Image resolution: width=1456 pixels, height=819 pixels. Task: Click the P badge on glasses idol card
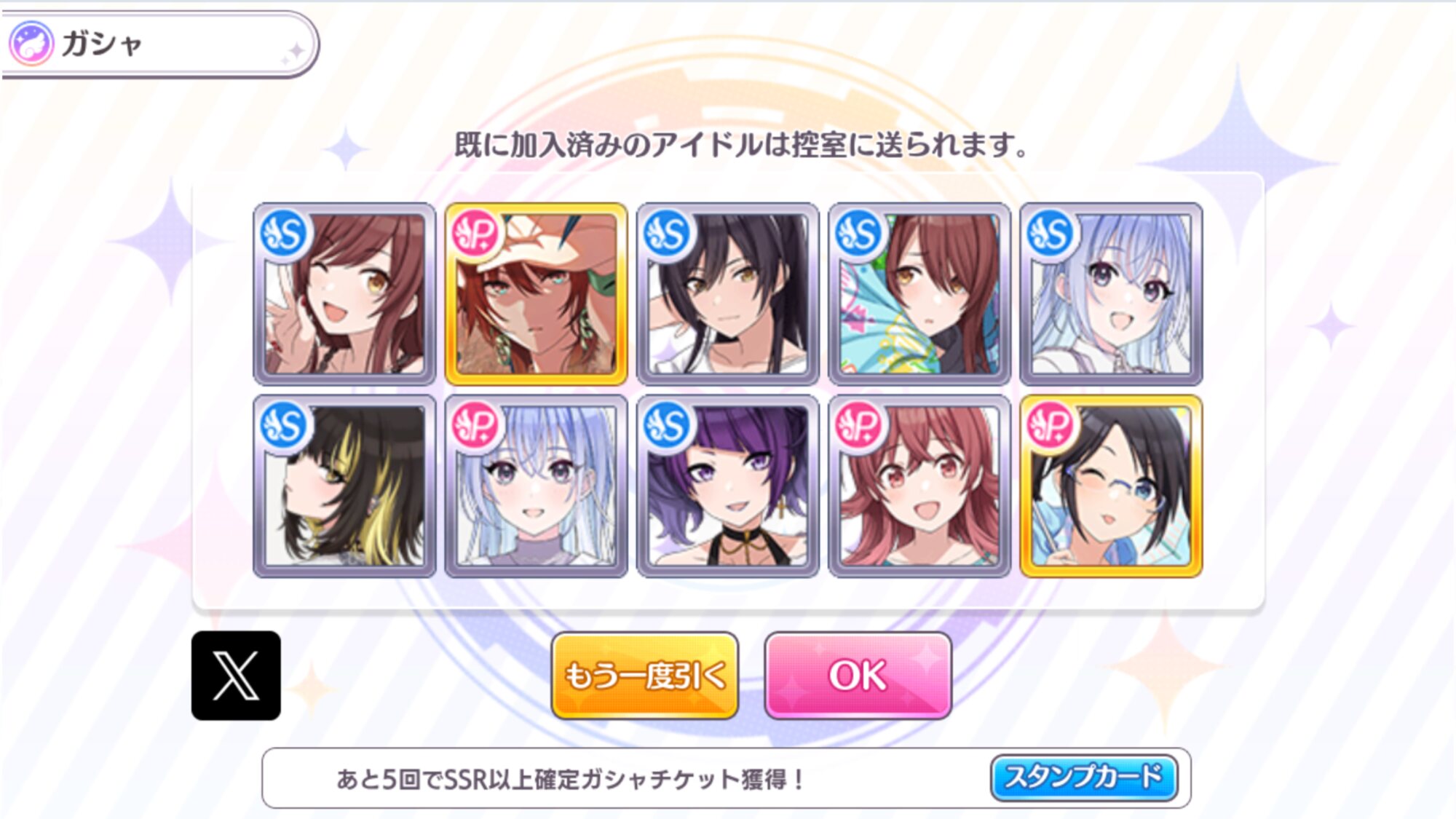[x=1051, y=426]
